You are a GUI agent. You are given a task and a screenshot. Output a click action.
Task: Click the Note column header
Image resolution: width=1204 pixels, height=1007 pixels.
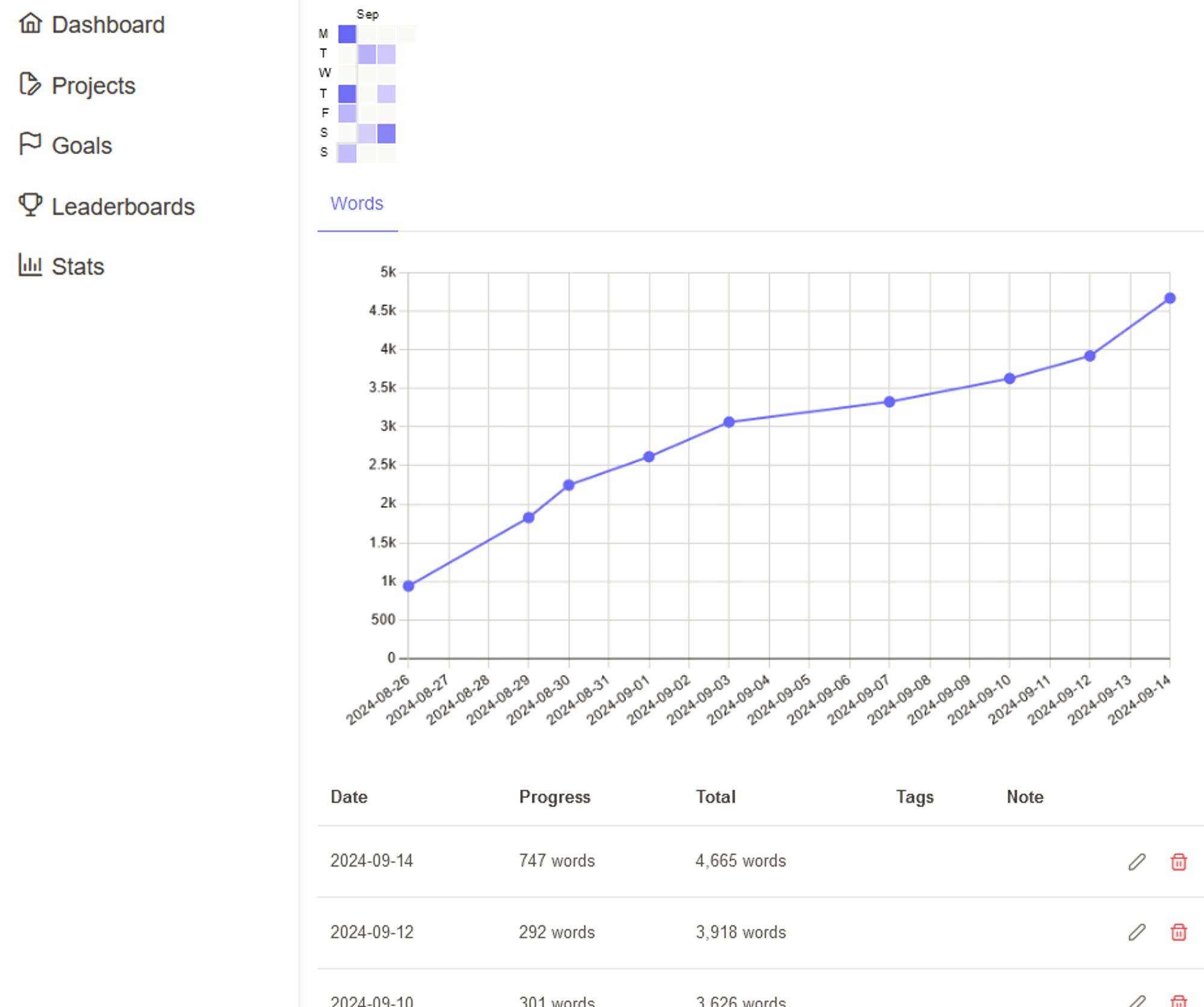(x=1025, y=797)
